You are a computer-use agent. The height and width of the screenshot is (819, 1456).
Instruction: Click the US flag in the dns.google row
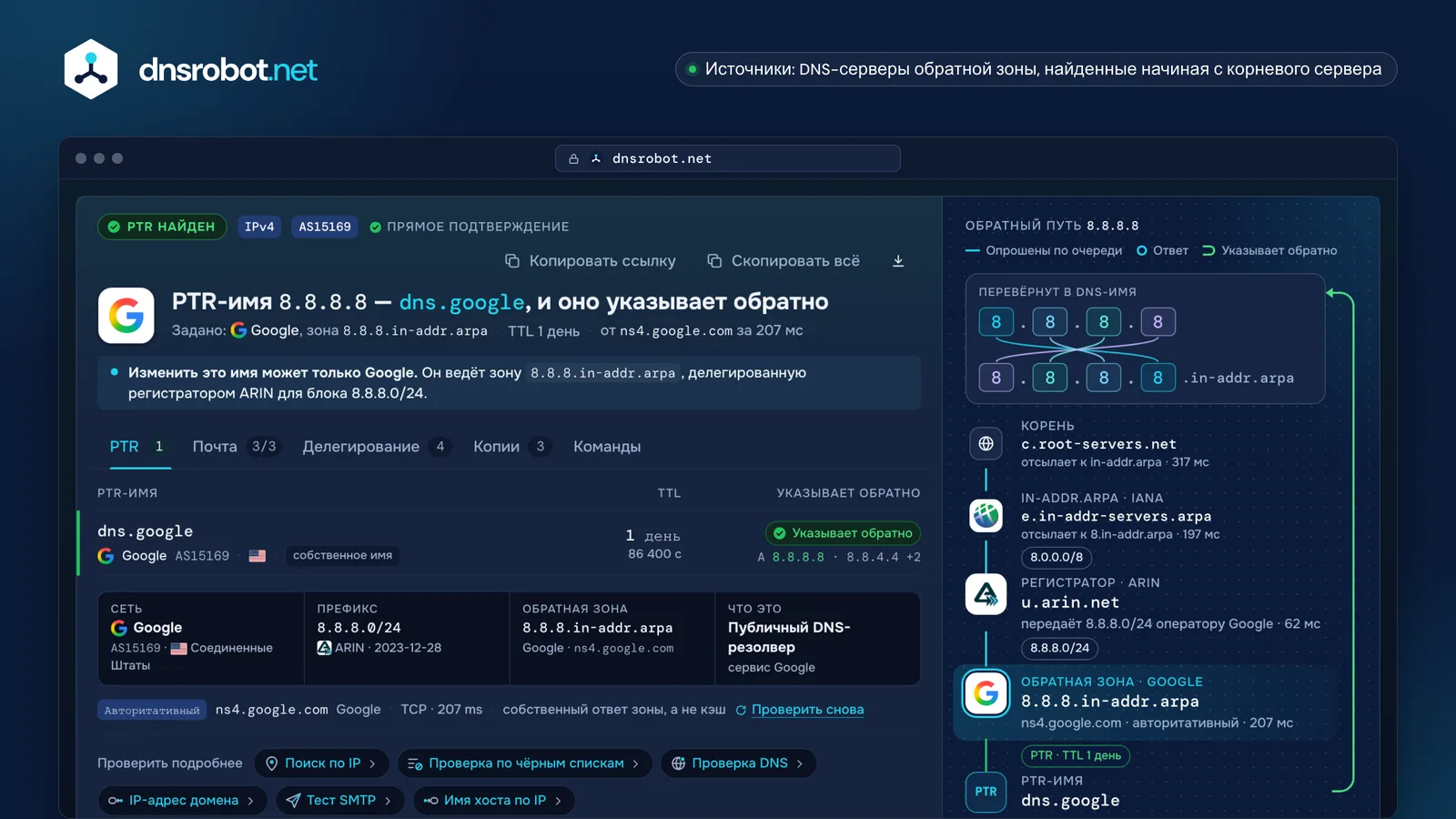pos(258,555)
